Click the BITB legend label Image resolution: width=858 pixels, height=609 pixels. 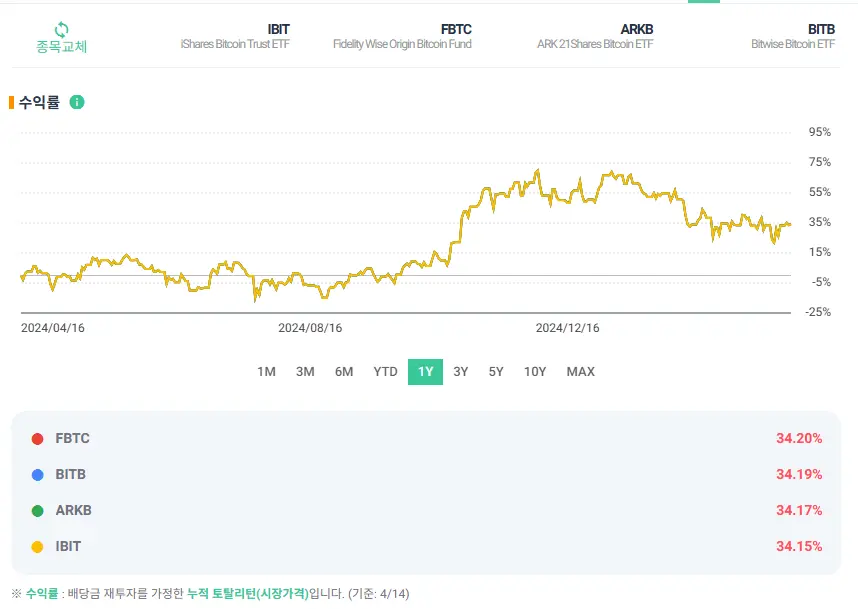[71, 474]
